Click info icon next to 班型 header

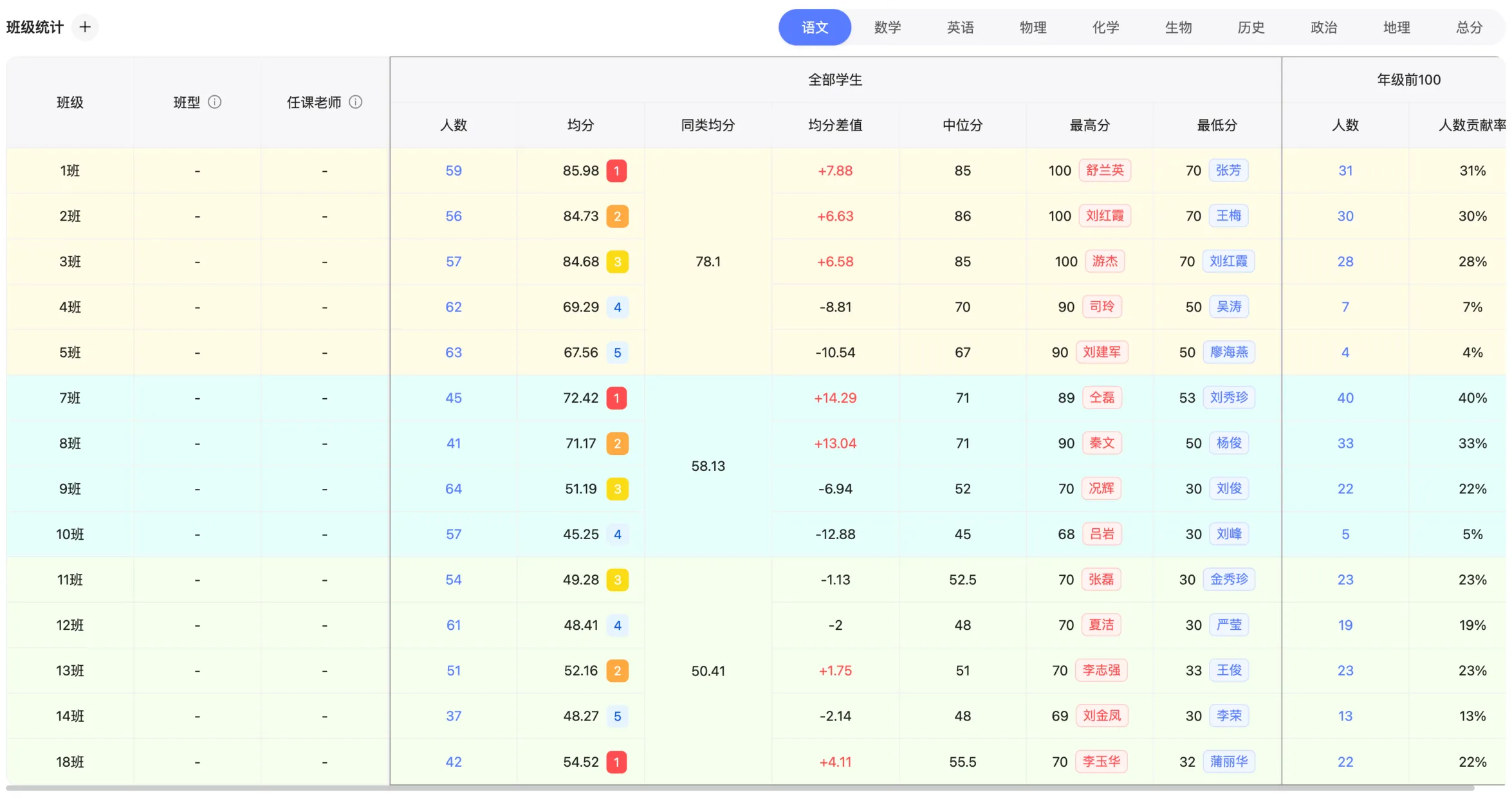tap(215, 102)
